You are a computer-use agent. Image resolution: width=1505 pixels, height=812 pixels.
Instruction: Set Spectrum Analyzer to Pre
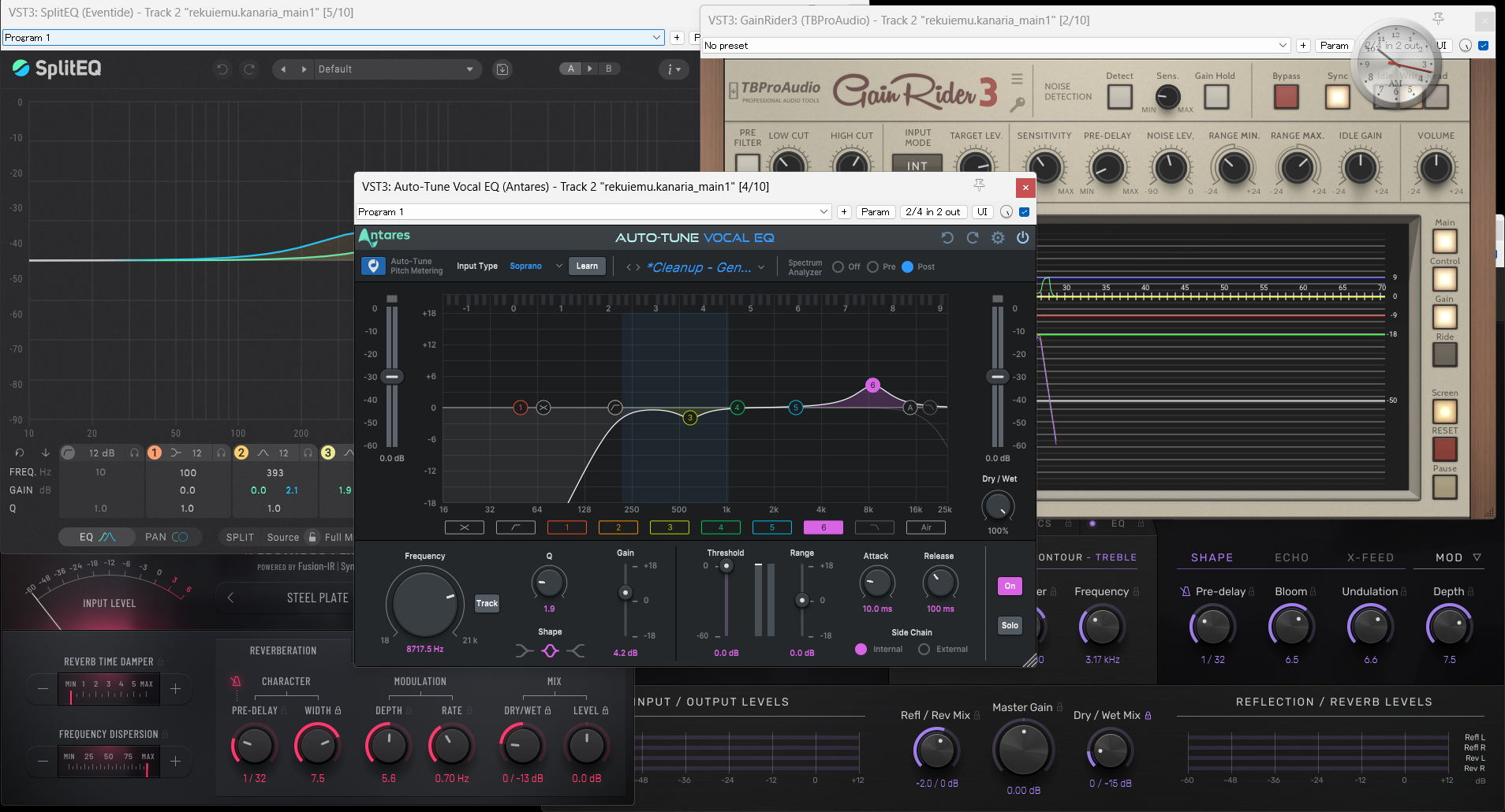point(872,267)
